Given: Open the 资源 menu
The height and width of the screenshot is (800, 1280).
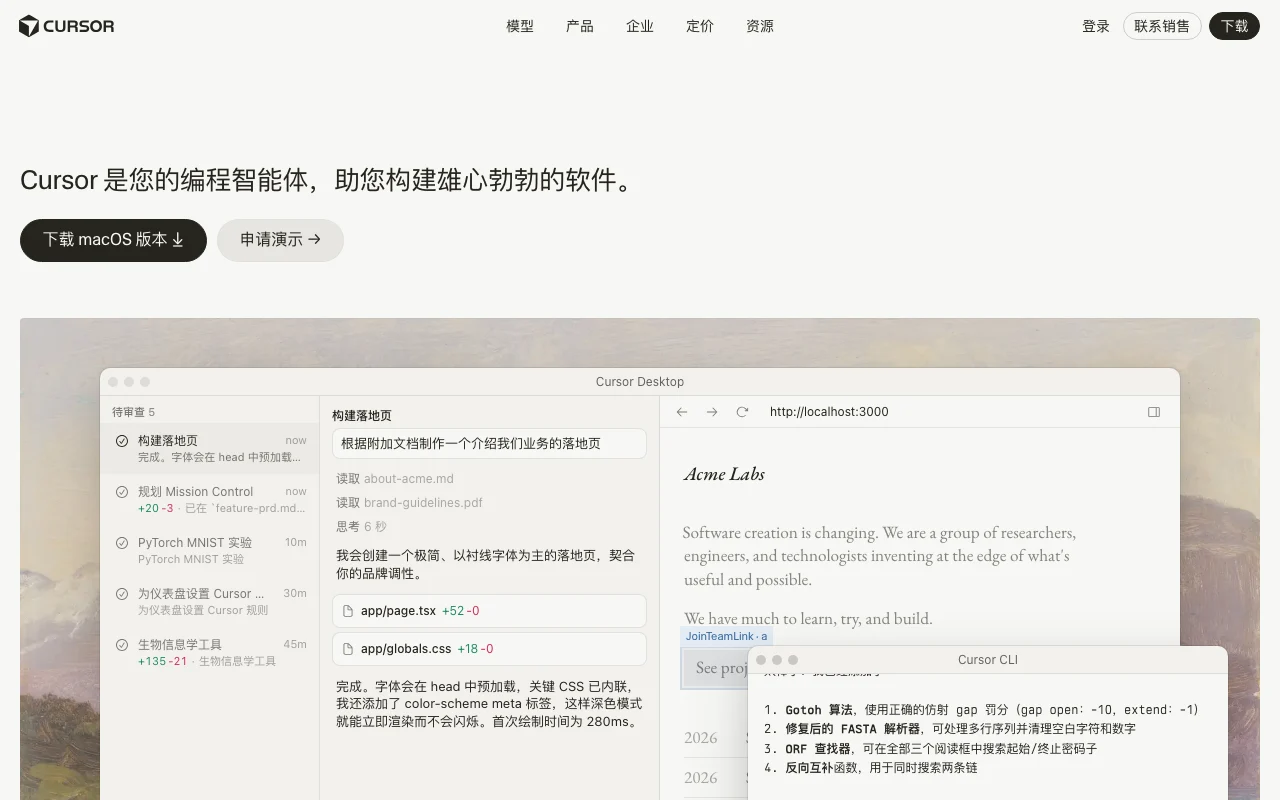Looking at the screenshot, I should [x=760, y=26].
